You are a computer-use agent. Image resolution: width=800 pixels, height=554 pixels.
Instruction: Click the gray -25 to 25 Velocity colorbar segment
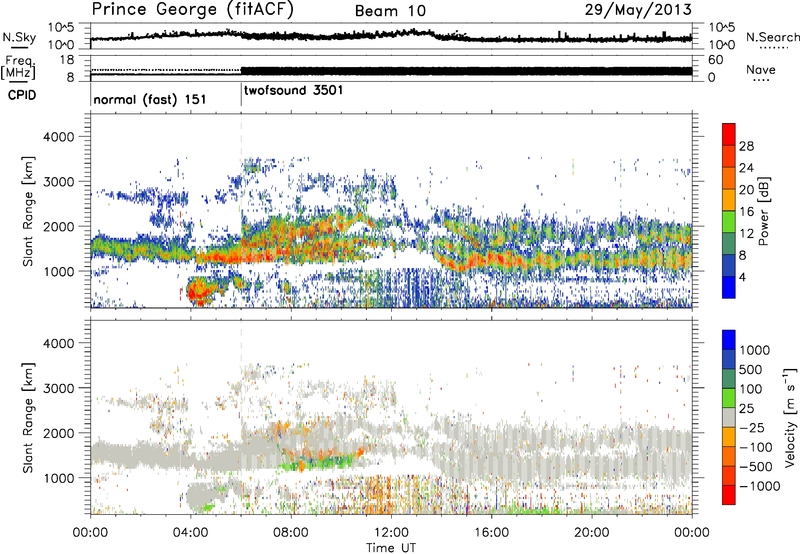pyautogui.click(x=729, y=417)
